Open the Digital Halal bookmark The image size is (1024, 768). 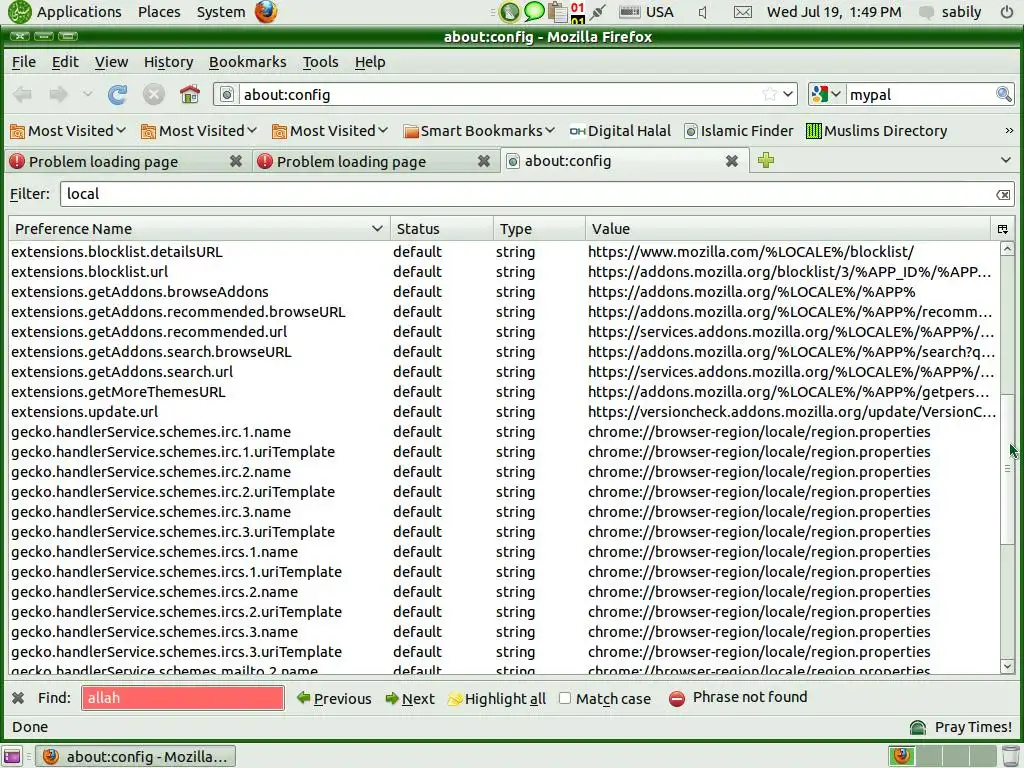(x=620, y=131)
